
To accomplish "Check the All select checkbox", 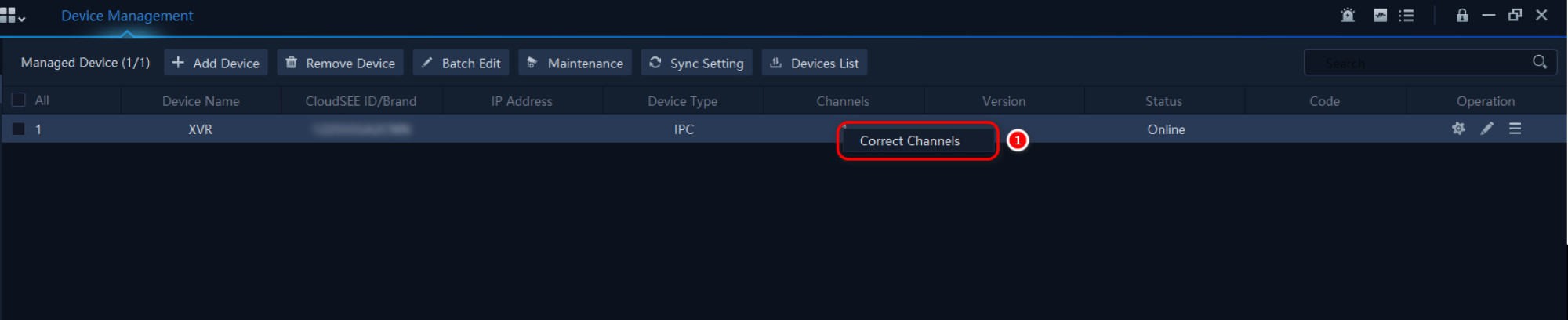I will [19, 100].
